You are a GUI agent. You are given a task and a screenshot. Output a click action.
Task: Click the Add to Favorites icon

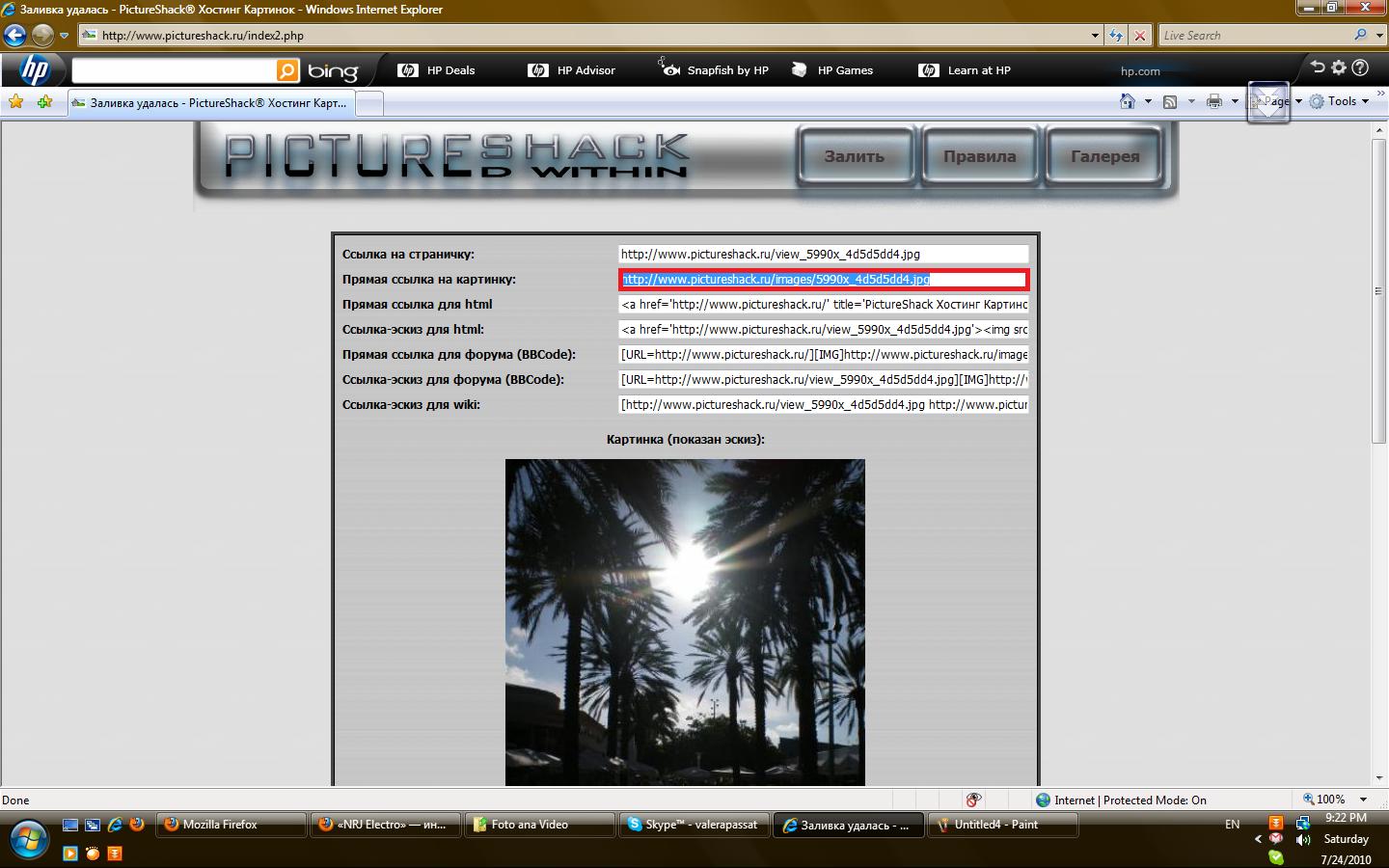tap(44, 101)
